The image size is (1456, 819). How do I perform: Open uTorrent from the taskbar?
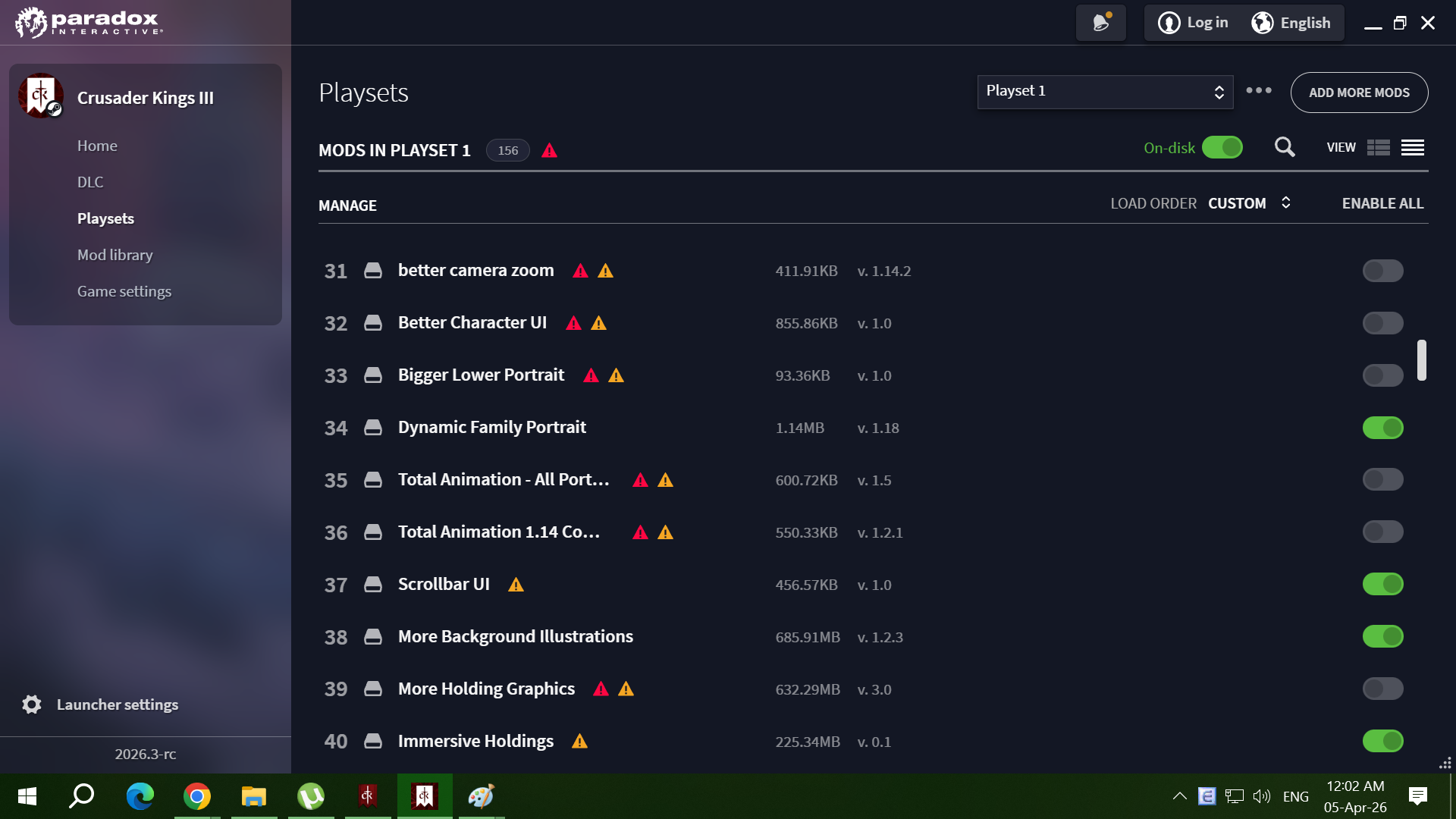[x=311, y=796]
